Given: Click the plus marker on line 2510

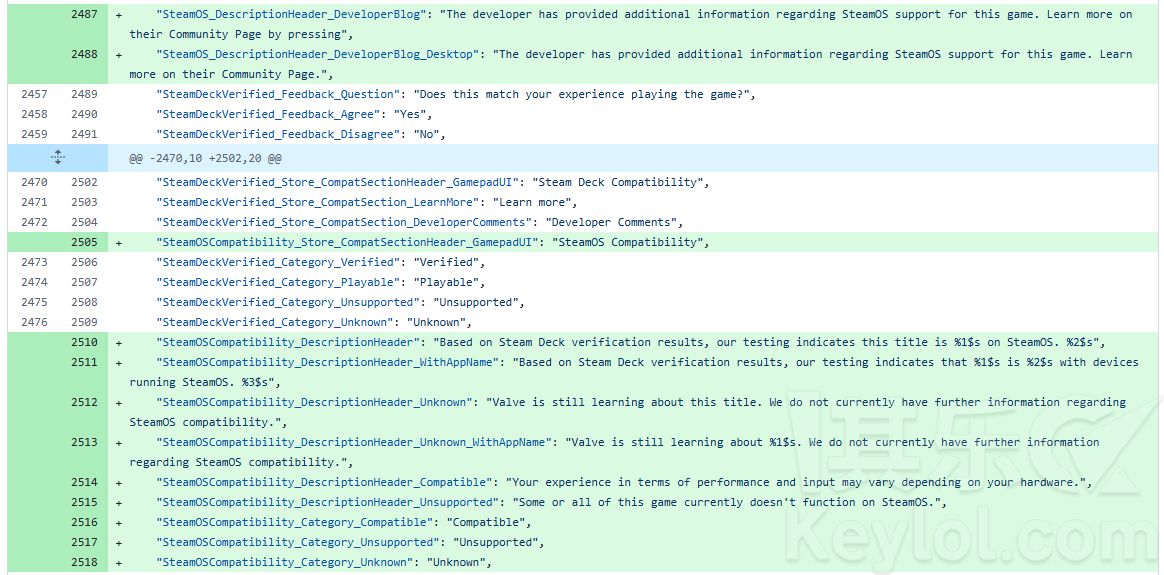Looking at the screenshot, I should (x=119, y=343).
